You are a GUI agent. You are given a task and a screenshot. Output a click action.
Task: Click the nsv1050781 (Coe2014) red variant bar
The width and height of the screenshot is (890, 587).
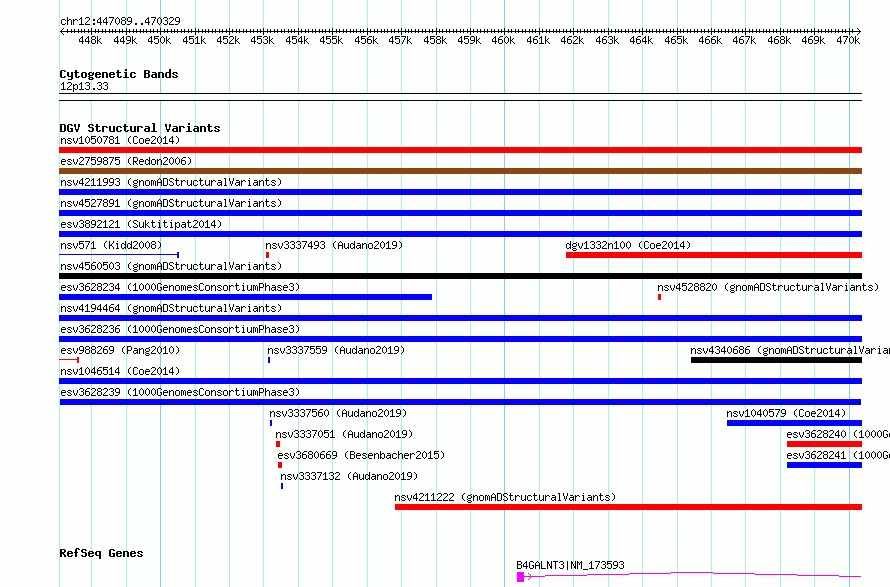click(460, 150)
